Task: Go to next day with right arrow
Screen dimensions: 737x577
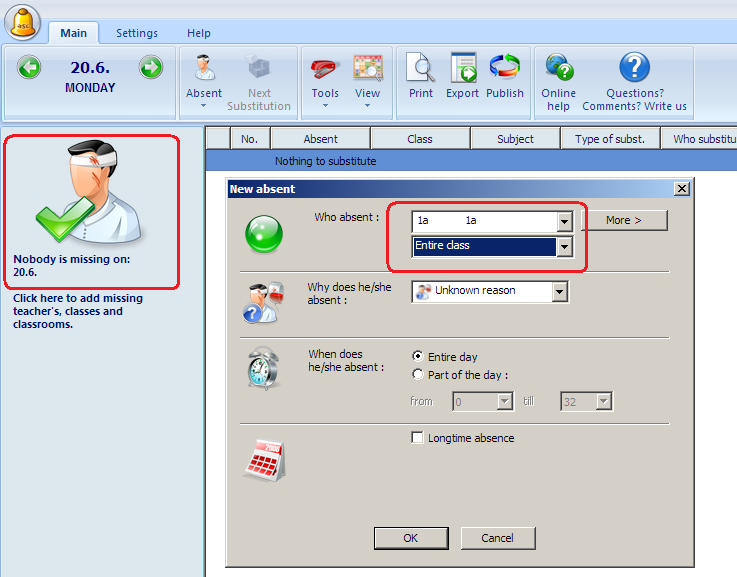Action: point(150,68)
